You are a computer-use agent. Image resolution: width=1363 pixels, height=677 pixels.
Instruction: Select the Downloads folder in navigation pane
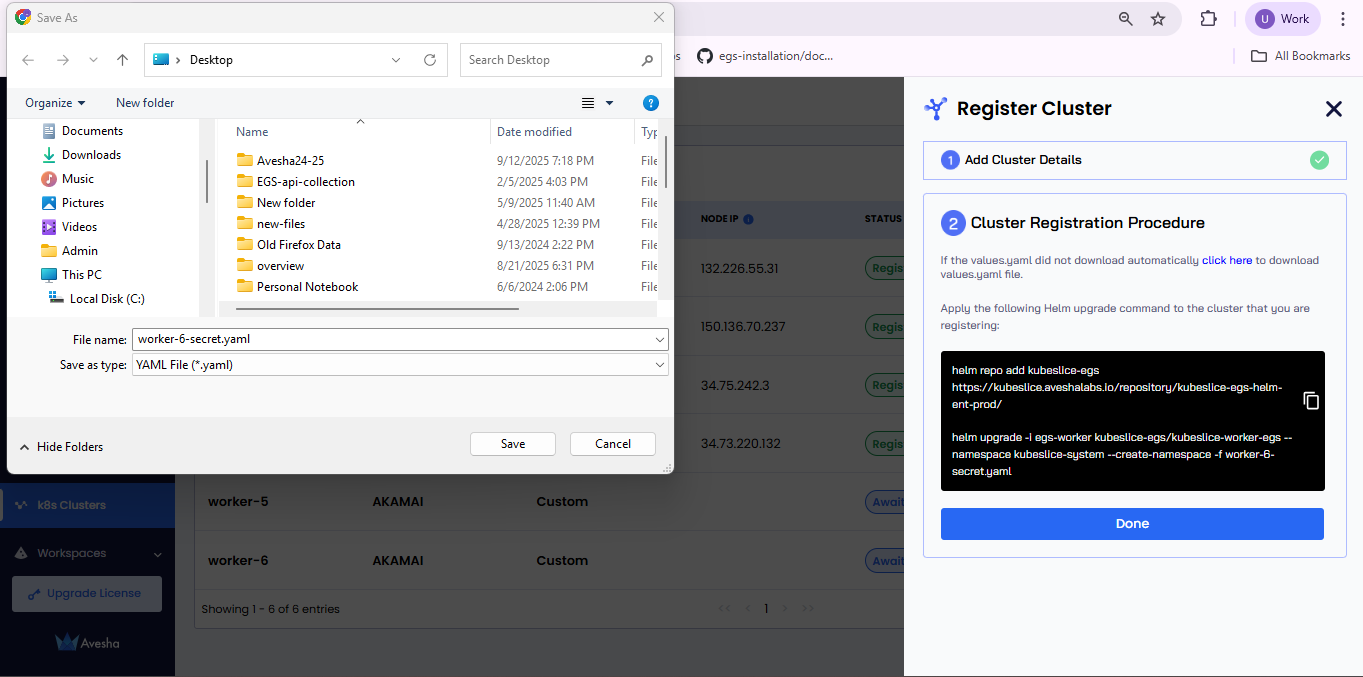pos(91,155)
